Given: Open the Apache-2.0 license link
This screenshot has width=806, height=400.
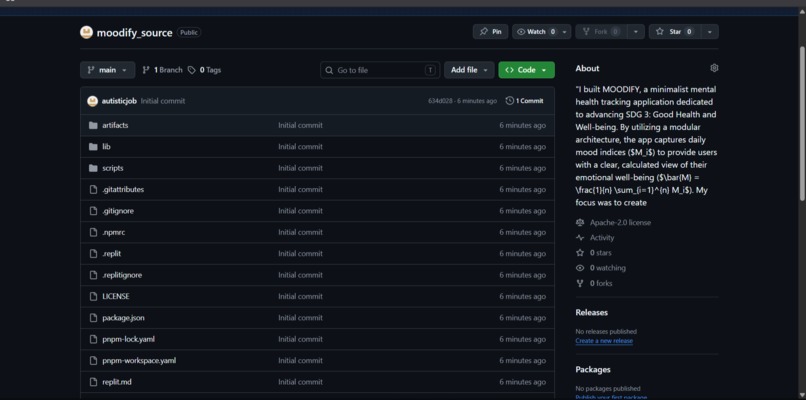Looking at the screenshot, I should pyautogui.click(x=620, y=223).
